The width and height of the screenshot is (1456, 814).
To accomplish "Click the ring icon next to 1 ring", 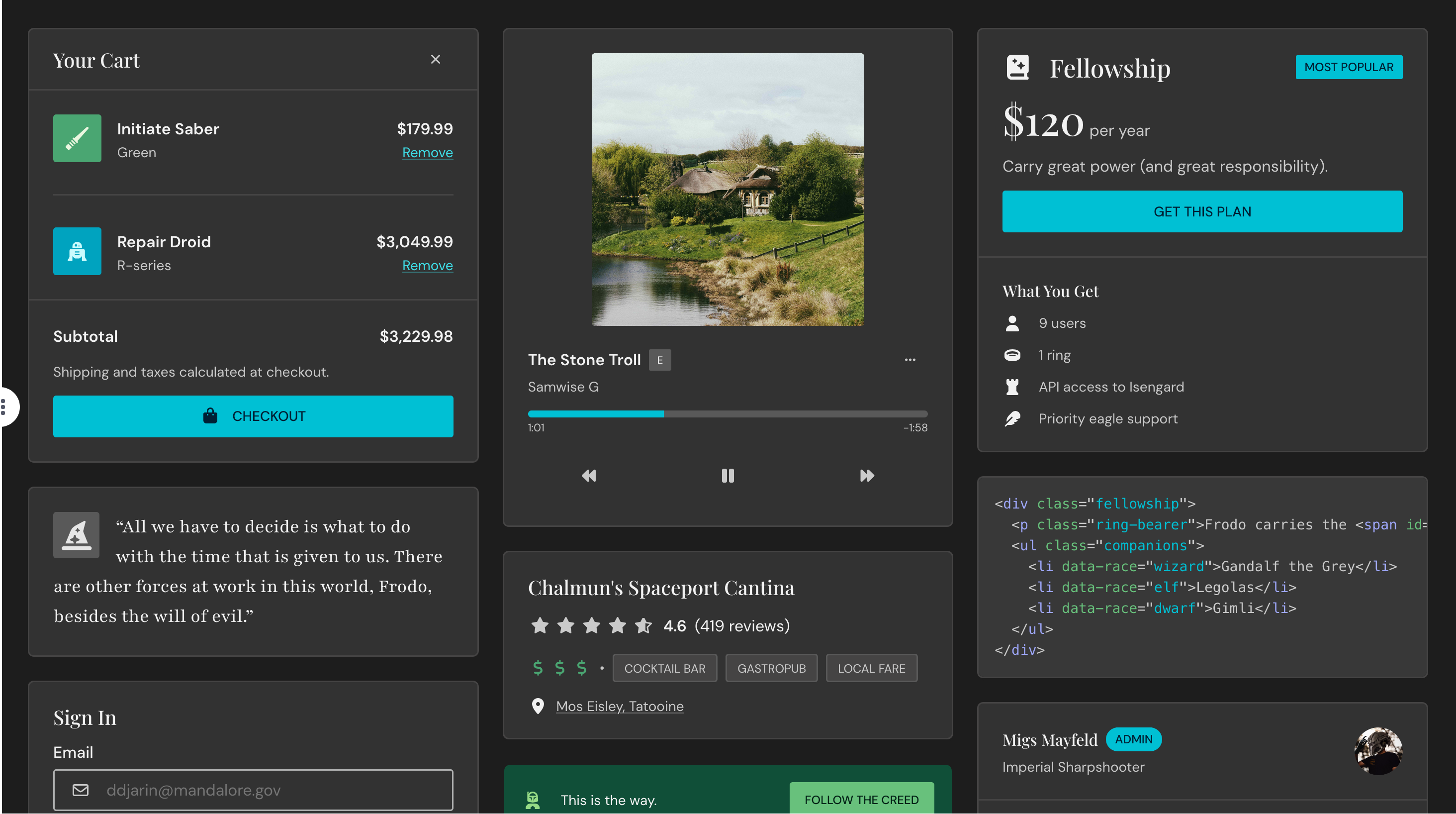I will click(x=1012, y=355).
